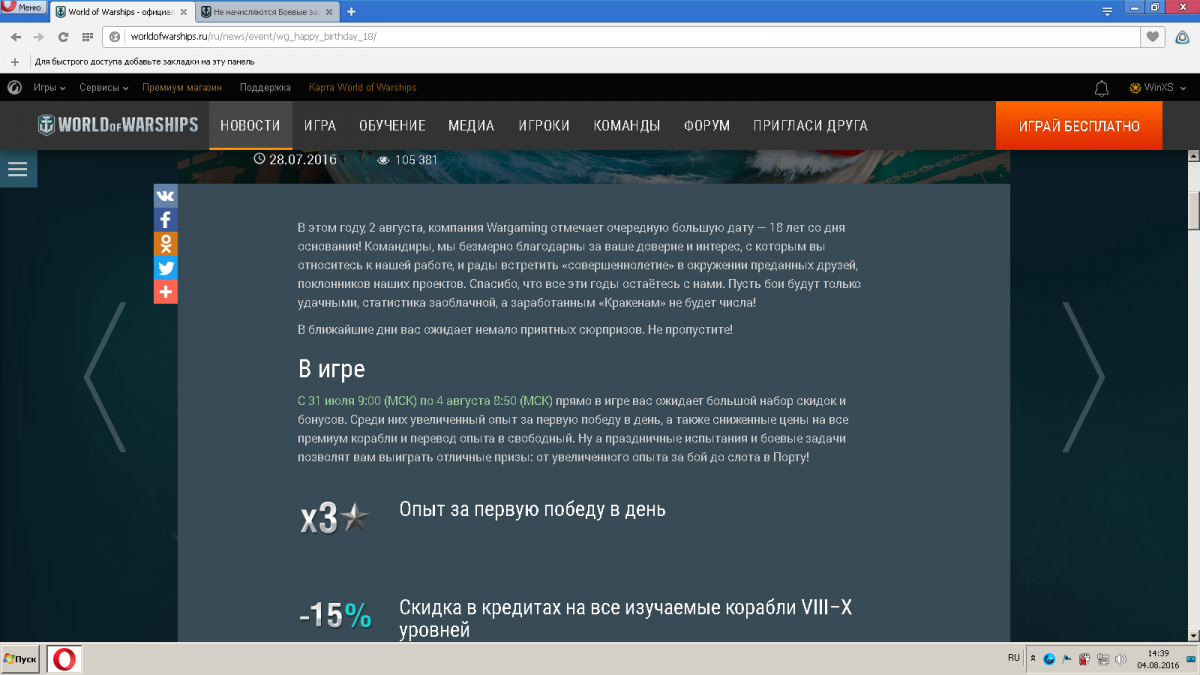Share the article on Odnoklassniki

tap(166, 244)
